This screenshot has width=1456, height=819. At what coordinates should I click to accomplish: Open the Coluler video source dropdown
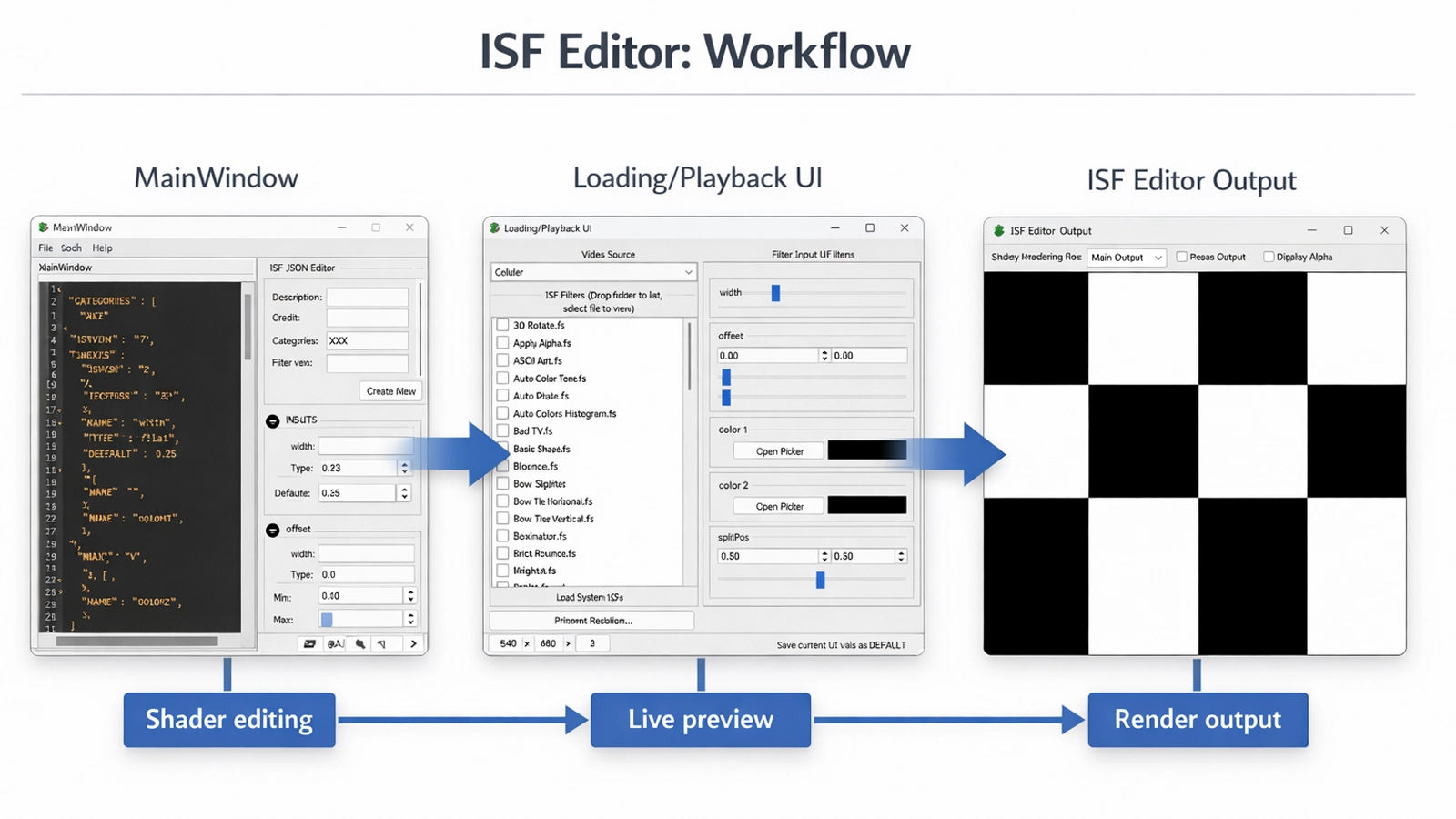tap(593, 272)
